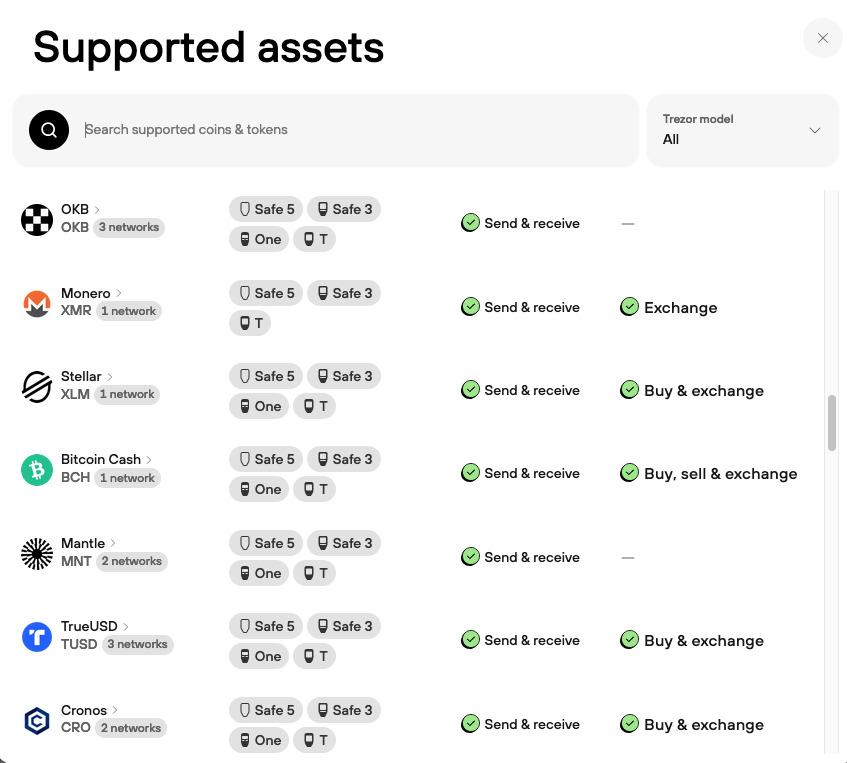847x763 pixels.
Task: Click Bitcoin Cash Buy, sell & exchange checkmark
Action: tap(629, 473)
